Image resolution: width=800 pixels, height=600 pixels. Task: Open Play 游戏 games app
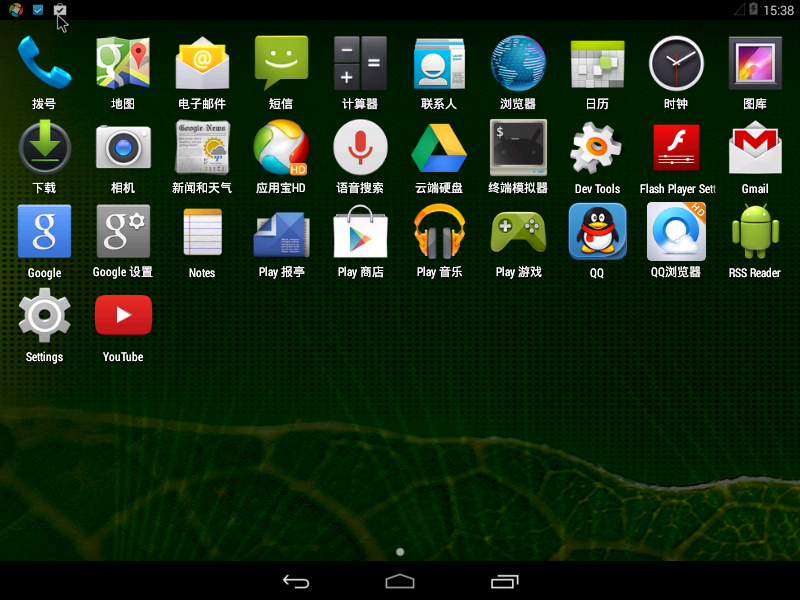coord(518,233)
